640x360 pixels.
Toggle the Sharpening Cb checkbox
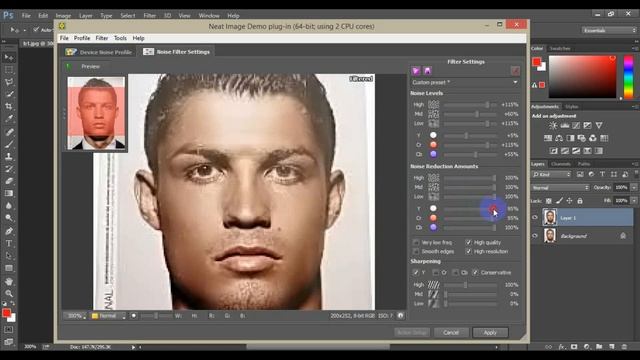tap(456, 272)
